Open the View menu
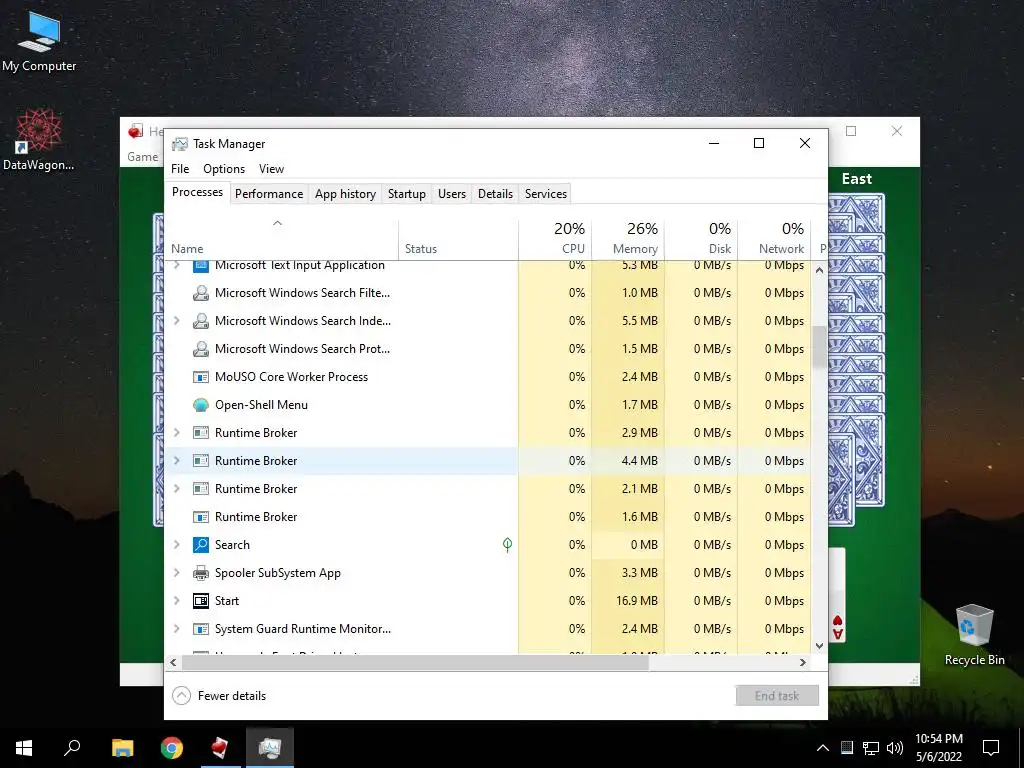Image resolution: width=1024 pixels, height=768 pixels. coord(271,168)
